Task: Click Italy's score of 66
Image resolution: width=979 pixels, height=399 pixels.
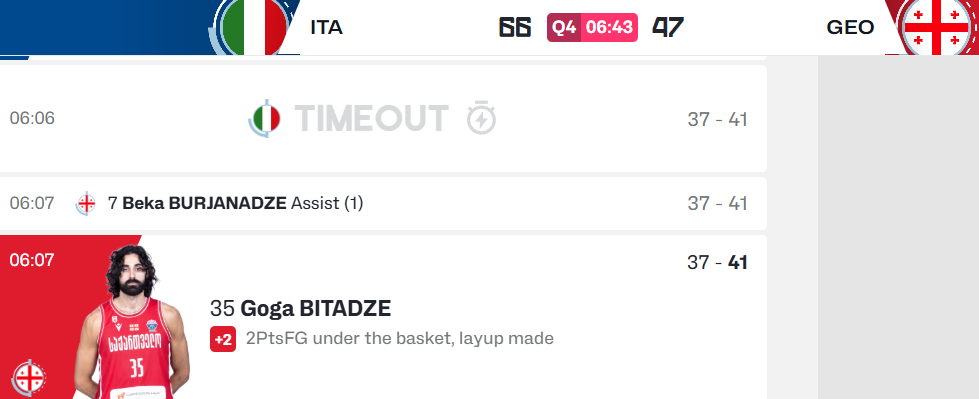Action: point(515,27)
